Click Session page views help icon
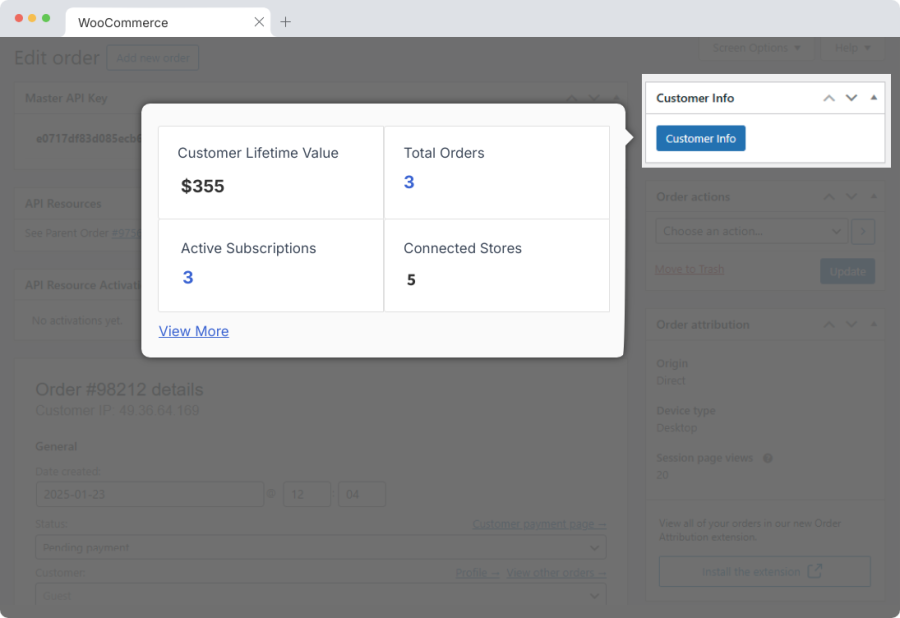The image size is (900, 618). (x=768, y=458)
